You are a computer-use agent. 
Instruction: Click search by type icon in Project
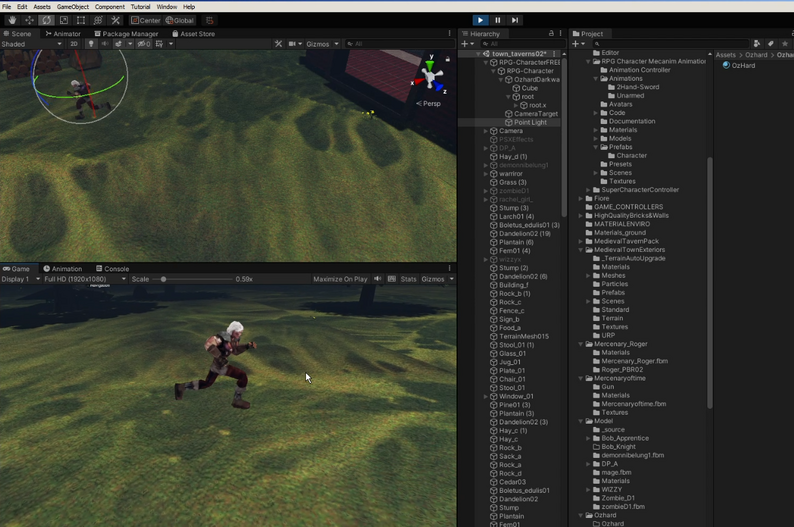tap(757, 44)
